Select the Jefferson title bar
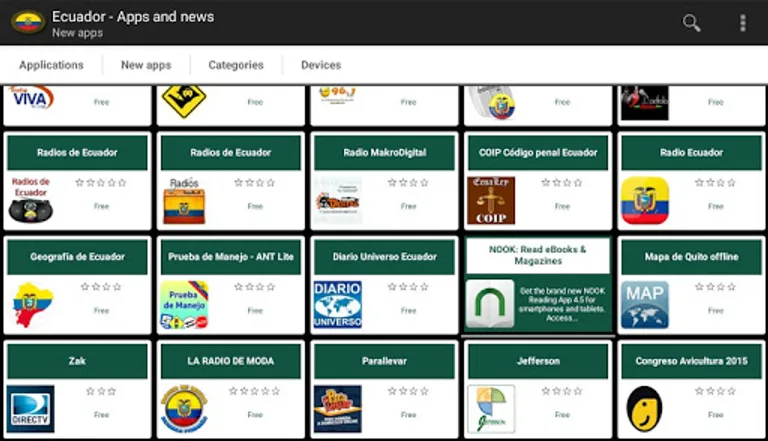 (538, 361)
